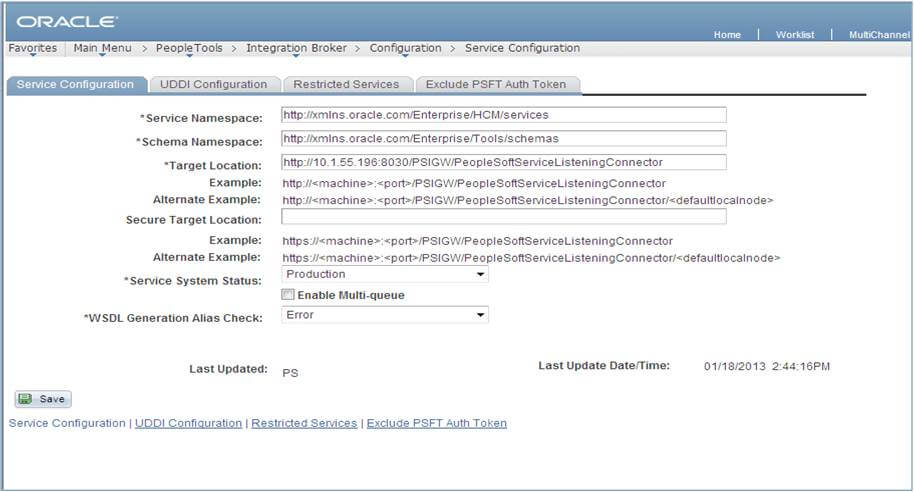Click the https Example URL under Secure Target Location

tap(477, 241)
